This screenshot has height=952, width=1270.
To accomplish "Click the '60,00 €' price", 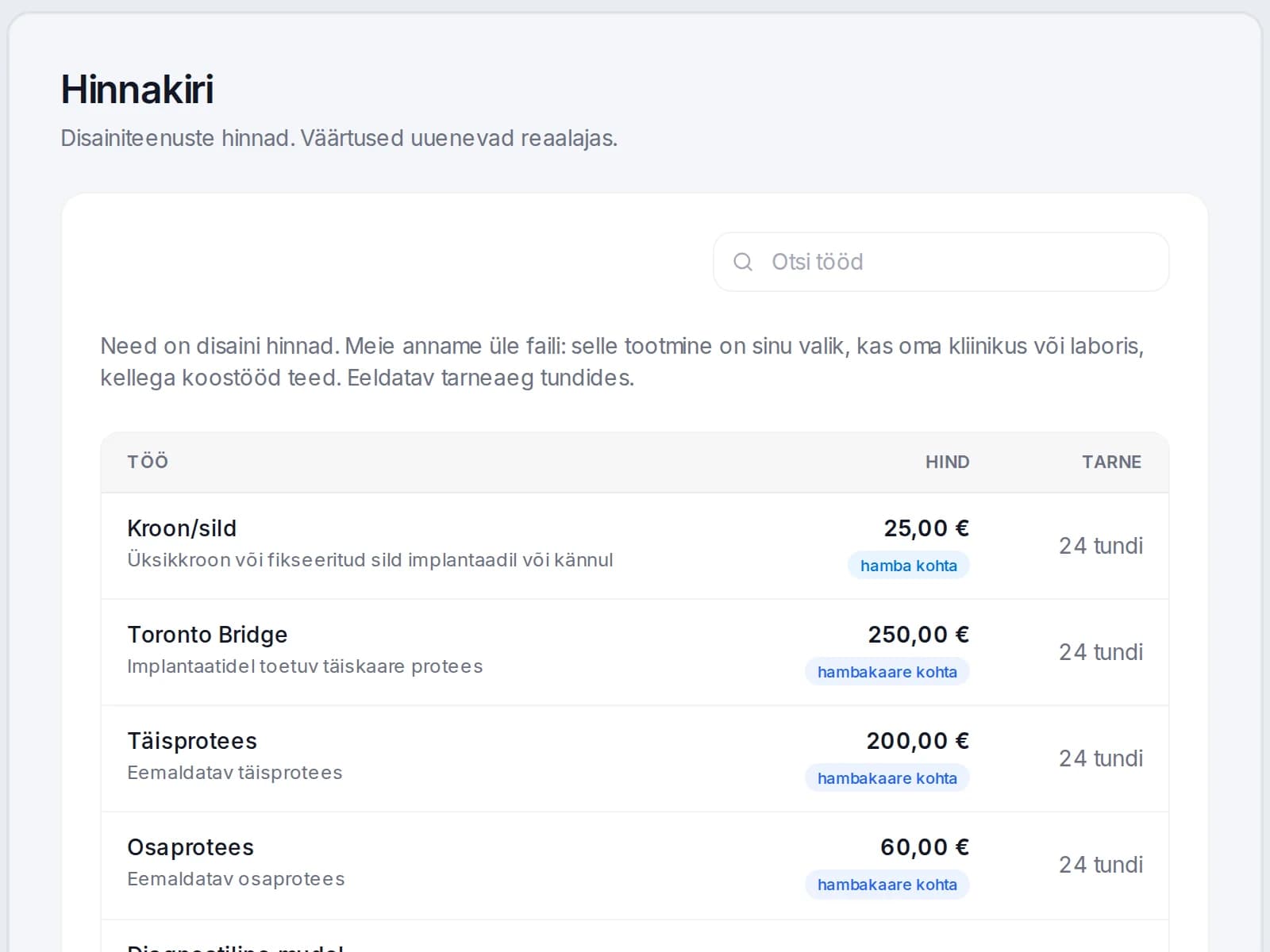I will tap(925, 847).
